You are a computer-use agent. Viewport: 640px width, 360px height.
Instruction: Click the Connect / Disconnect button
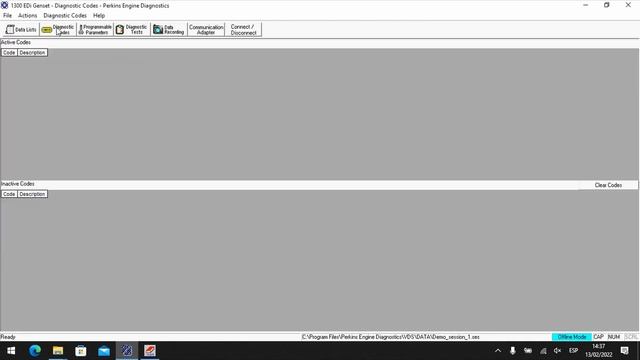pos(243,29)
